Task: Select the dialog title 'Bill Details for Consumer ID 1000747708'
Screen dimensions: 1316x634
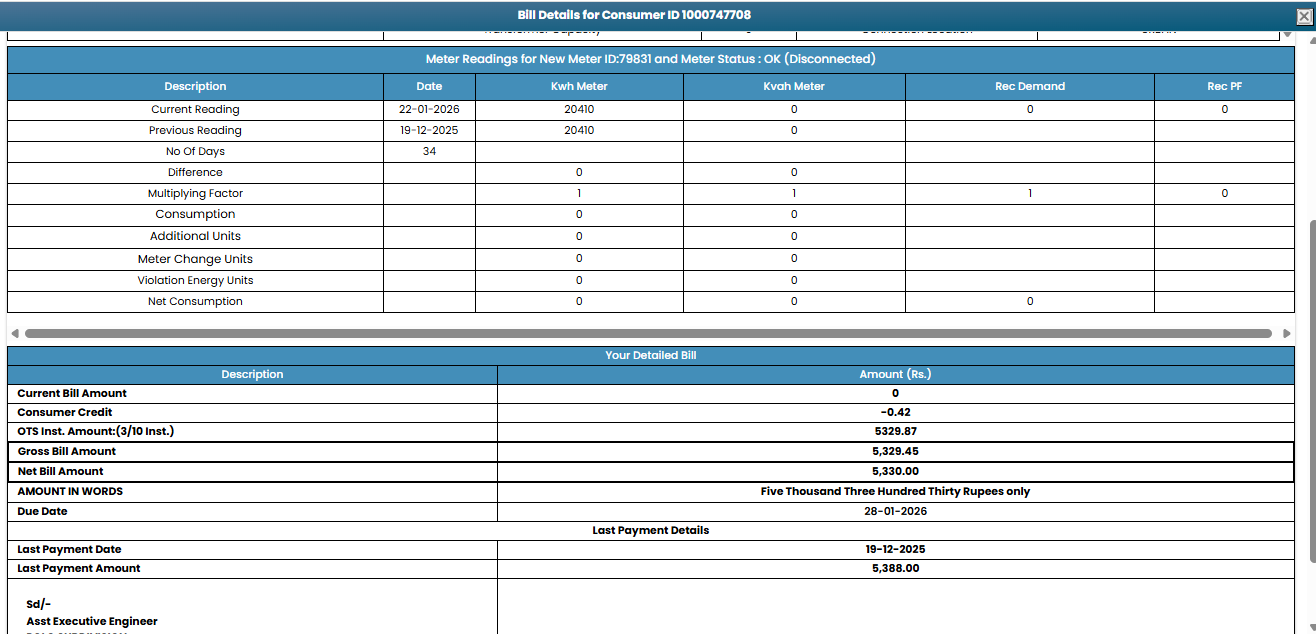Action: (x=634, y=15)
